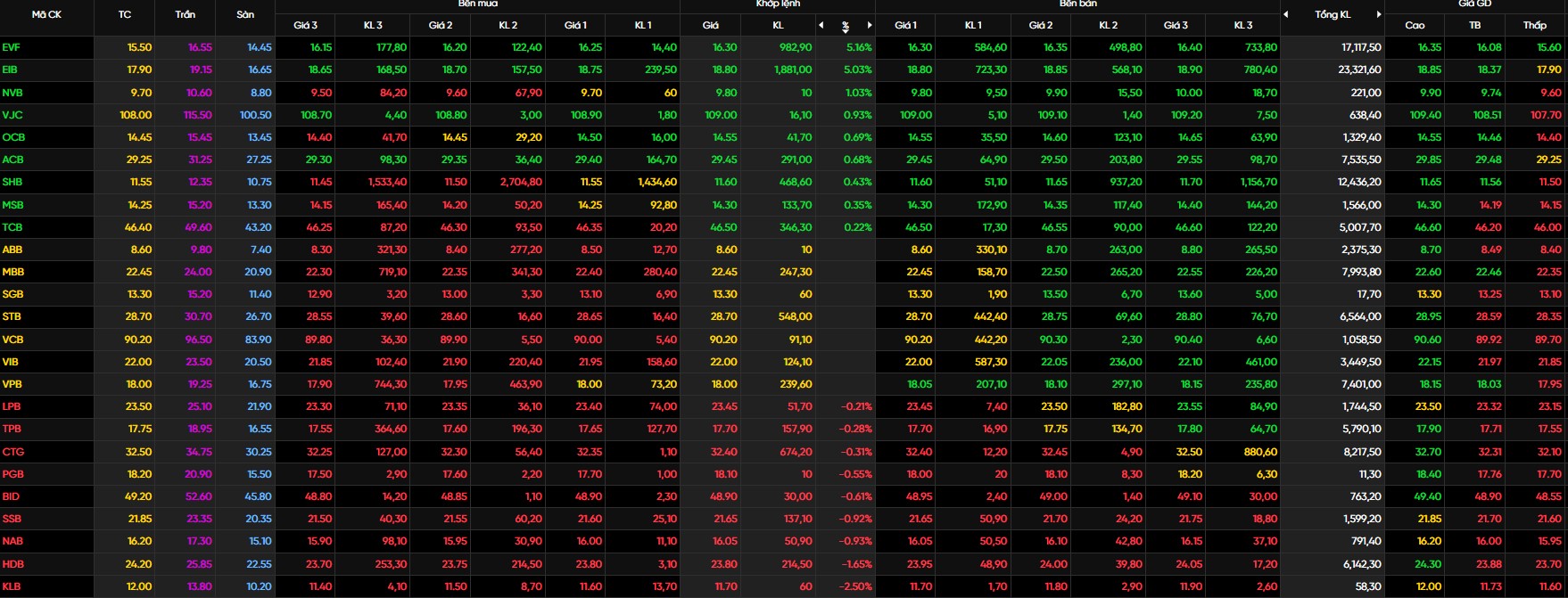
Task: Open the OCB stock symbol
Action: [13, 137]
